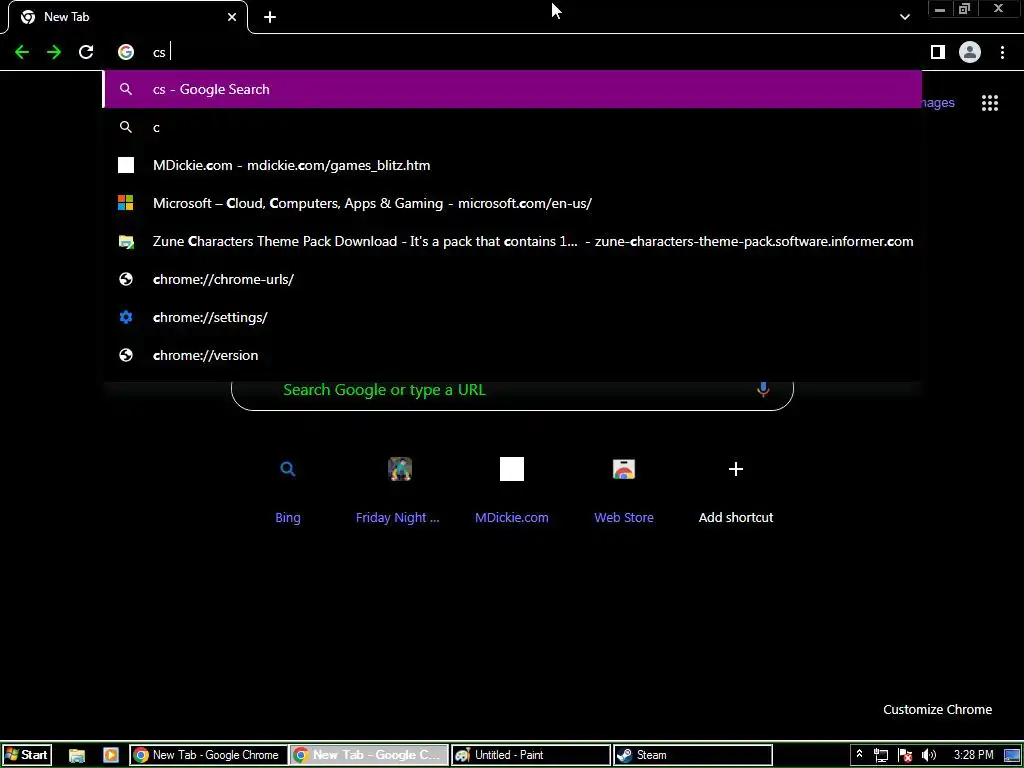Choose 'cs - Google Search' suggestion
The image size is (1024, 768).
tap(513, 89)
